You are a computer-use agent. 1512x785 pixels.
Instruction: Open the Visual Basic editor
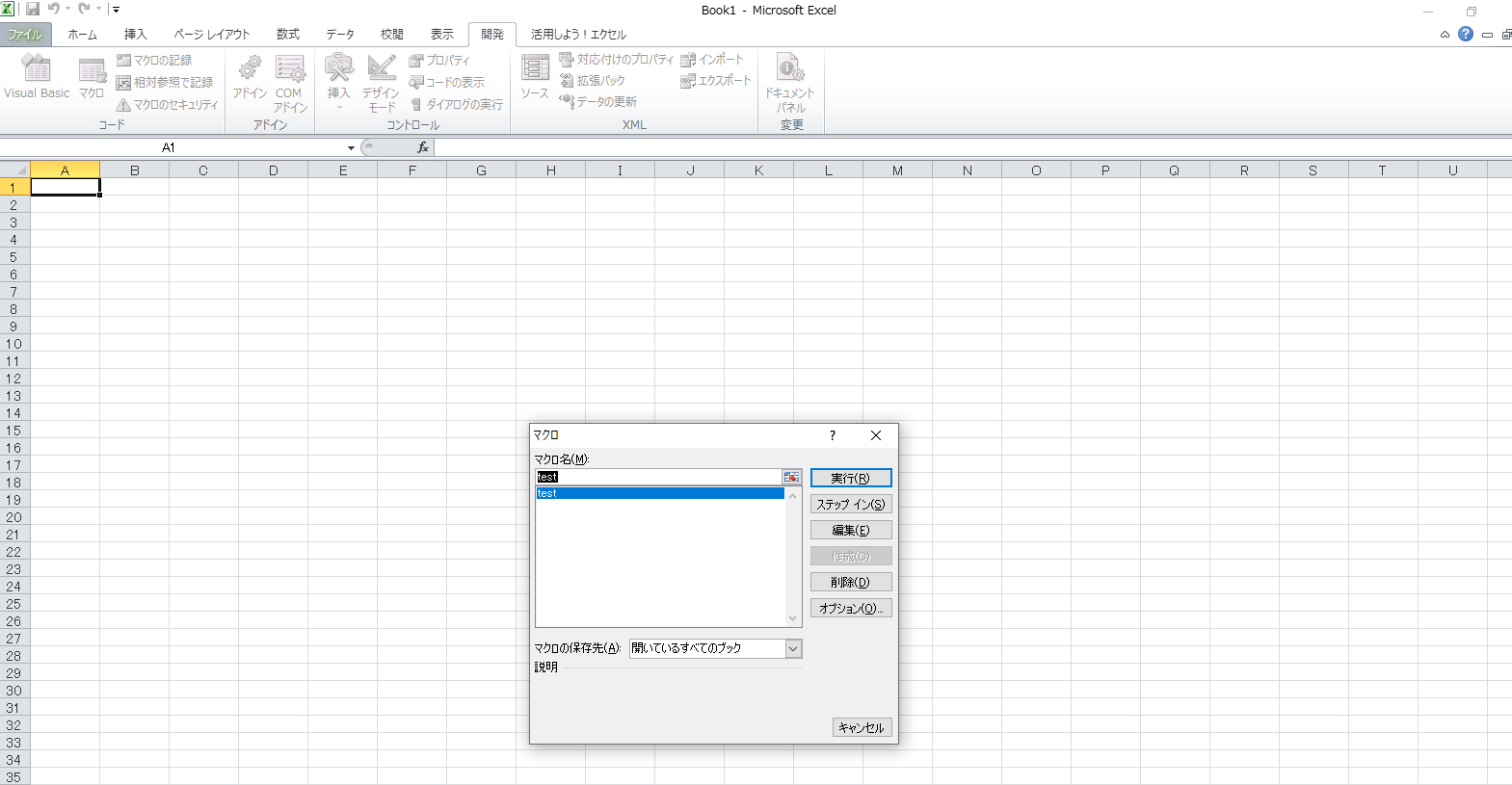37,78
